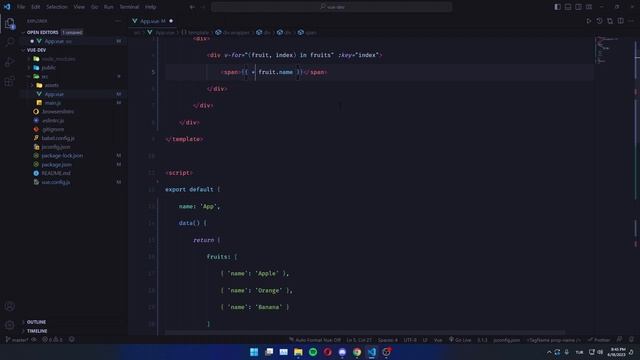Expand the OUTLINE section

point(36,322)
